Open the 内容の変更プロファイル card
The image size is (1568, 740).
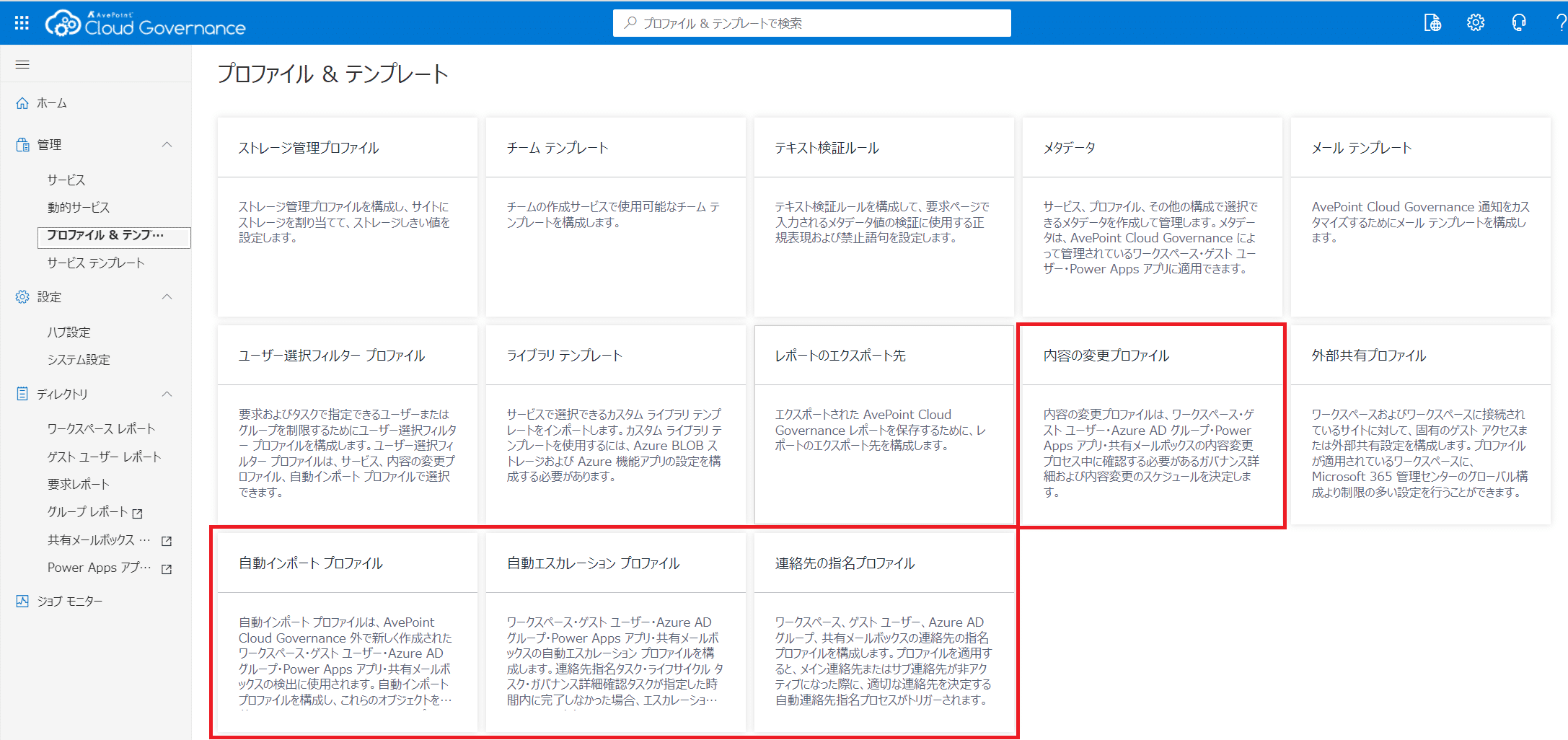pos(1153,425)
